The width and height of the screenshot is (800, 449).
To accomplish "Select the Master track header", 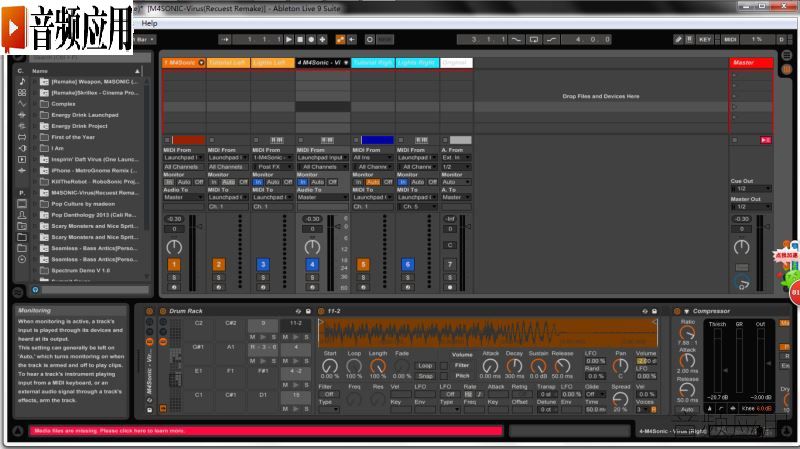I will pyautogui.click(x=751, y=62).
